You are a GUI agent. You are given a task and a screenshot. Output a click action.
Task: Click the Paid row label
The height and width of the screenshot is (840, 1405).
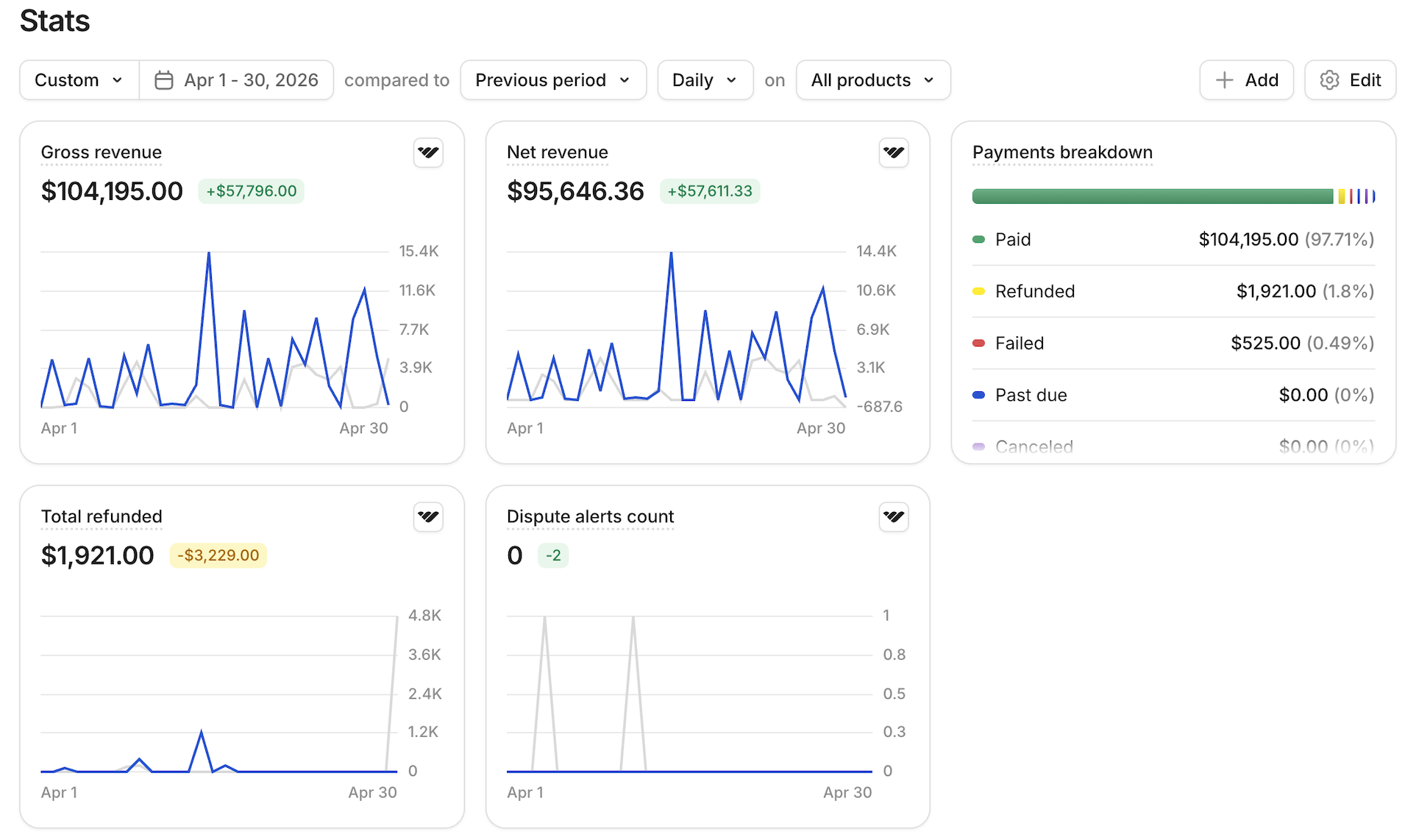(1013, 240)
